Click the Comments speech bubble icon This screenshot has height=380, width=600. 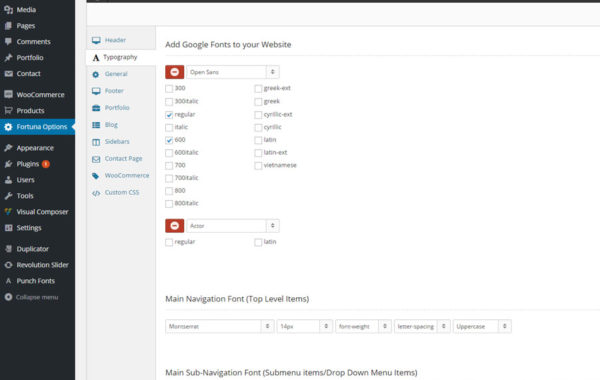point(8,41)
